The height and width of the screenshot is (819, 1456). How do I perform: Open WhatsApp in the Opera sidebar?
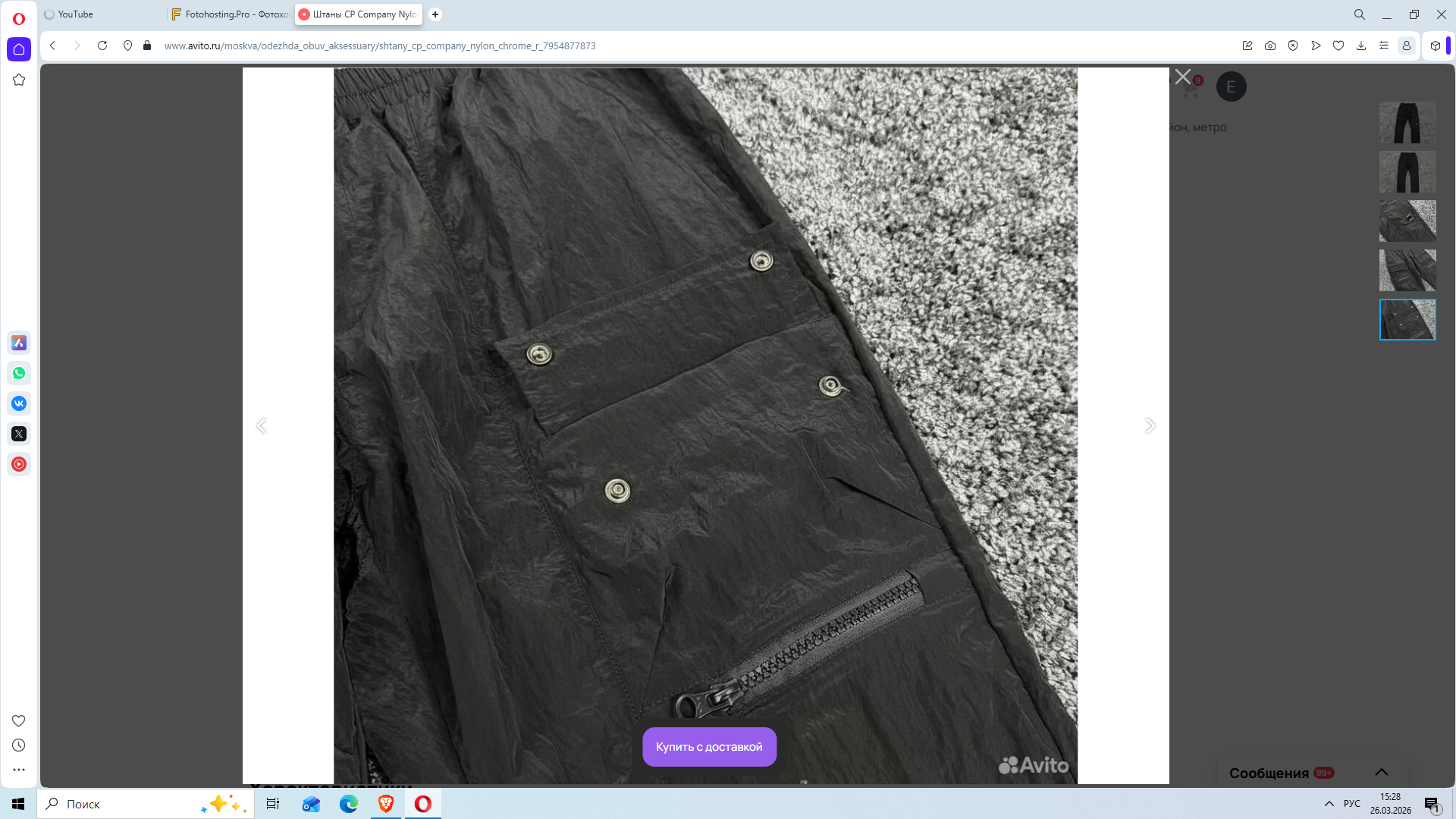tap(19, 373)
